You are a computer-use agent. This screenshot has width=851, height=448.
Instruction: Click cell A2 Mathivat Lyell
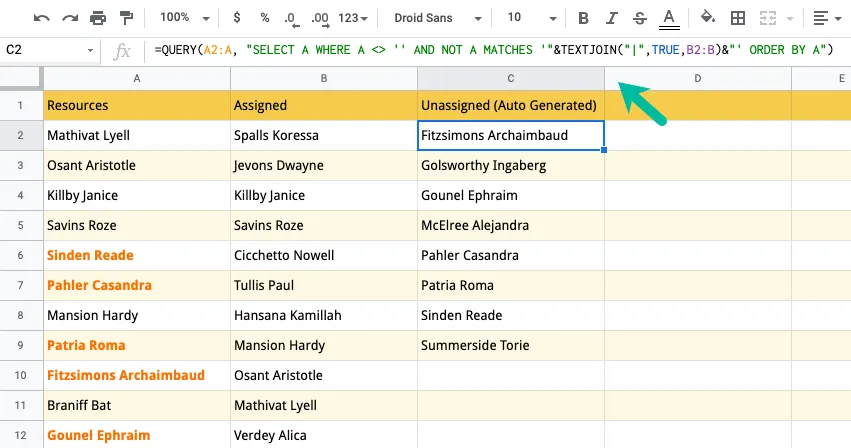pos(137,135)
